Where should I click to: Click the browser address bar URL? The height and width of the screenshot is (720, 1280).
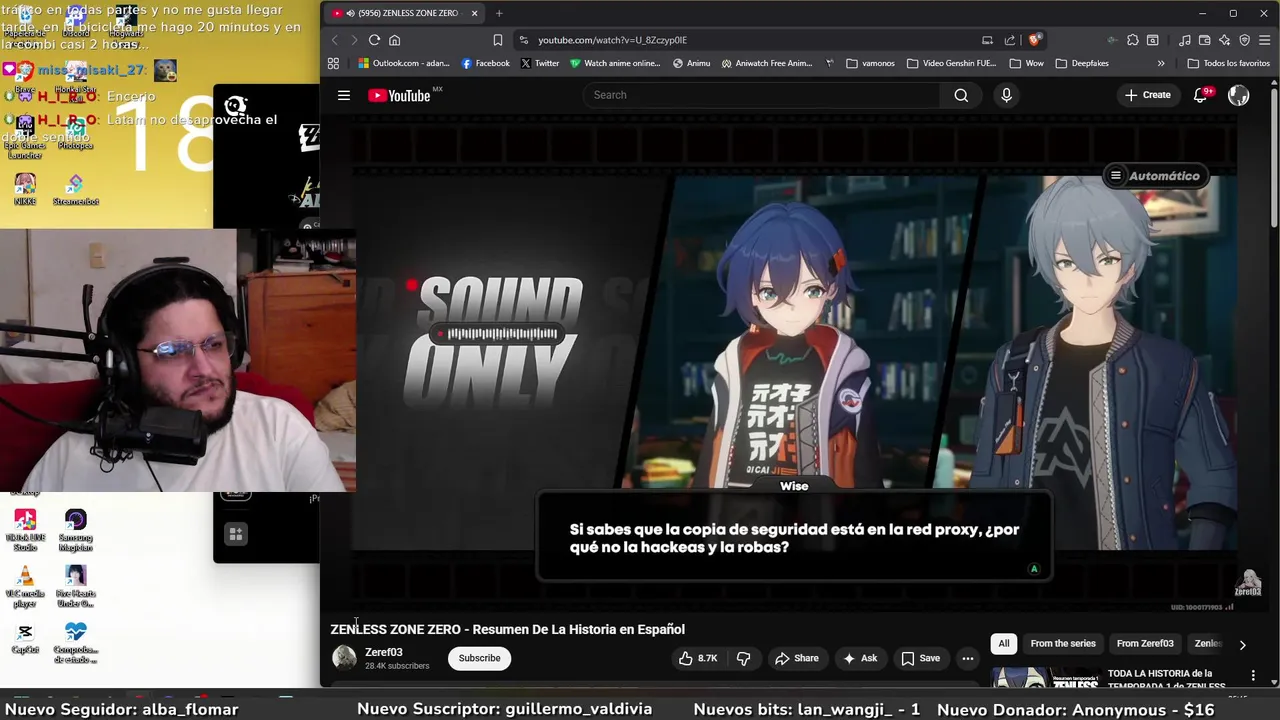[x=612, y=40]
